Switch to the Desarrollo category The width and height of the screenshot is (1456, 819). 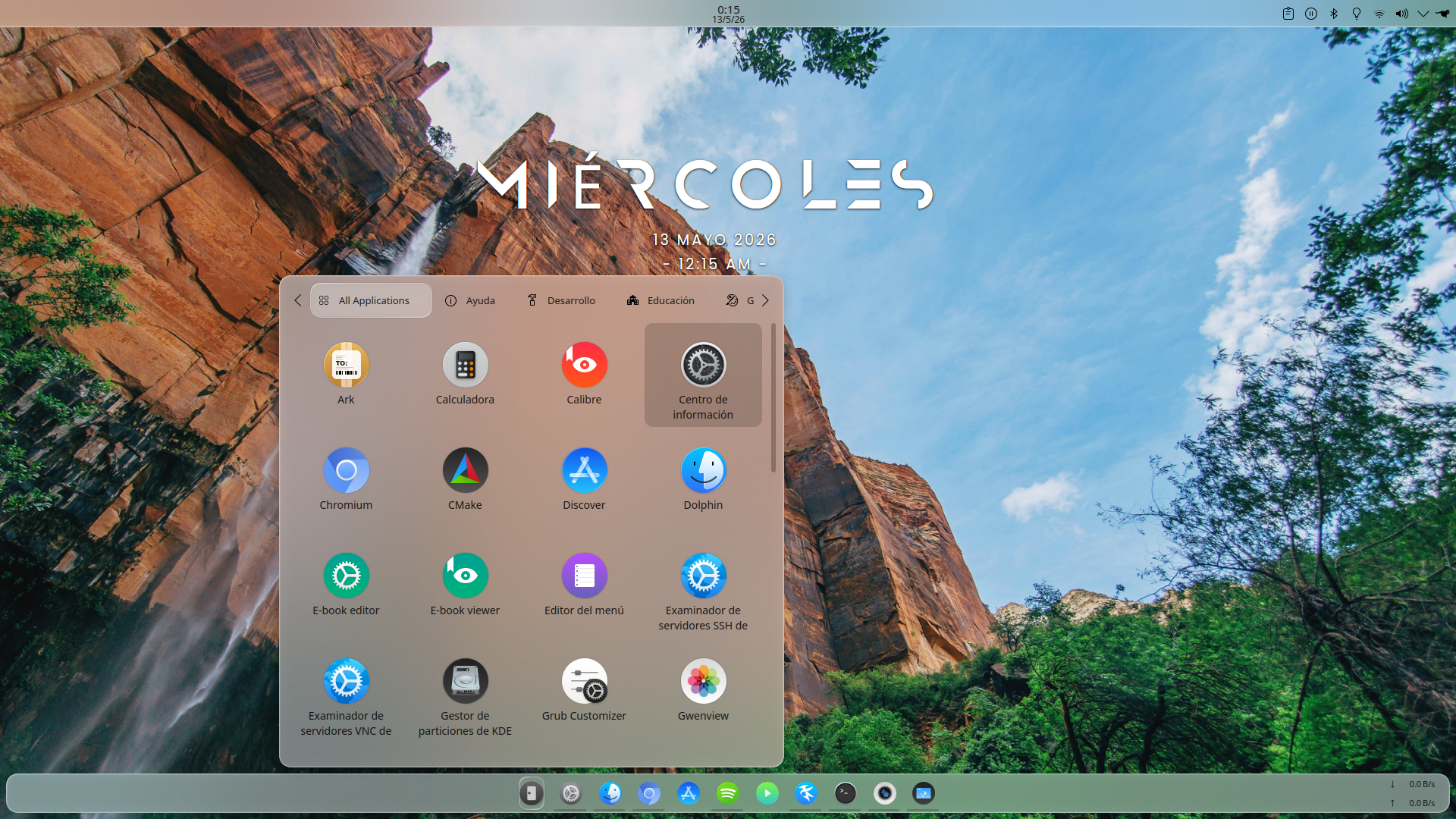tap(561, 300)
